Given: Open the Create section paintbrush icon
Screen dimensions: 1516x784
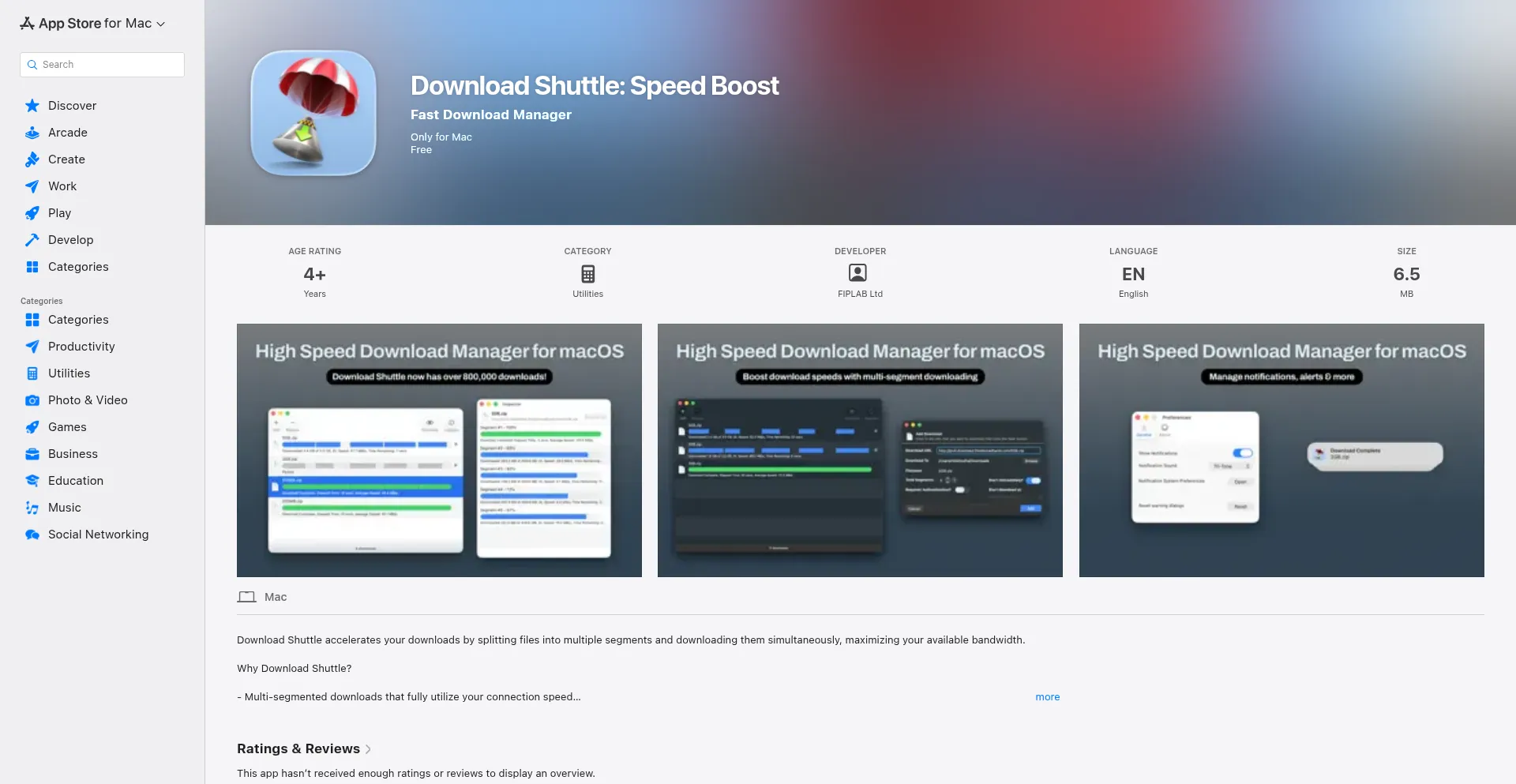Looking at the screenshot, I should click(32, 159).
